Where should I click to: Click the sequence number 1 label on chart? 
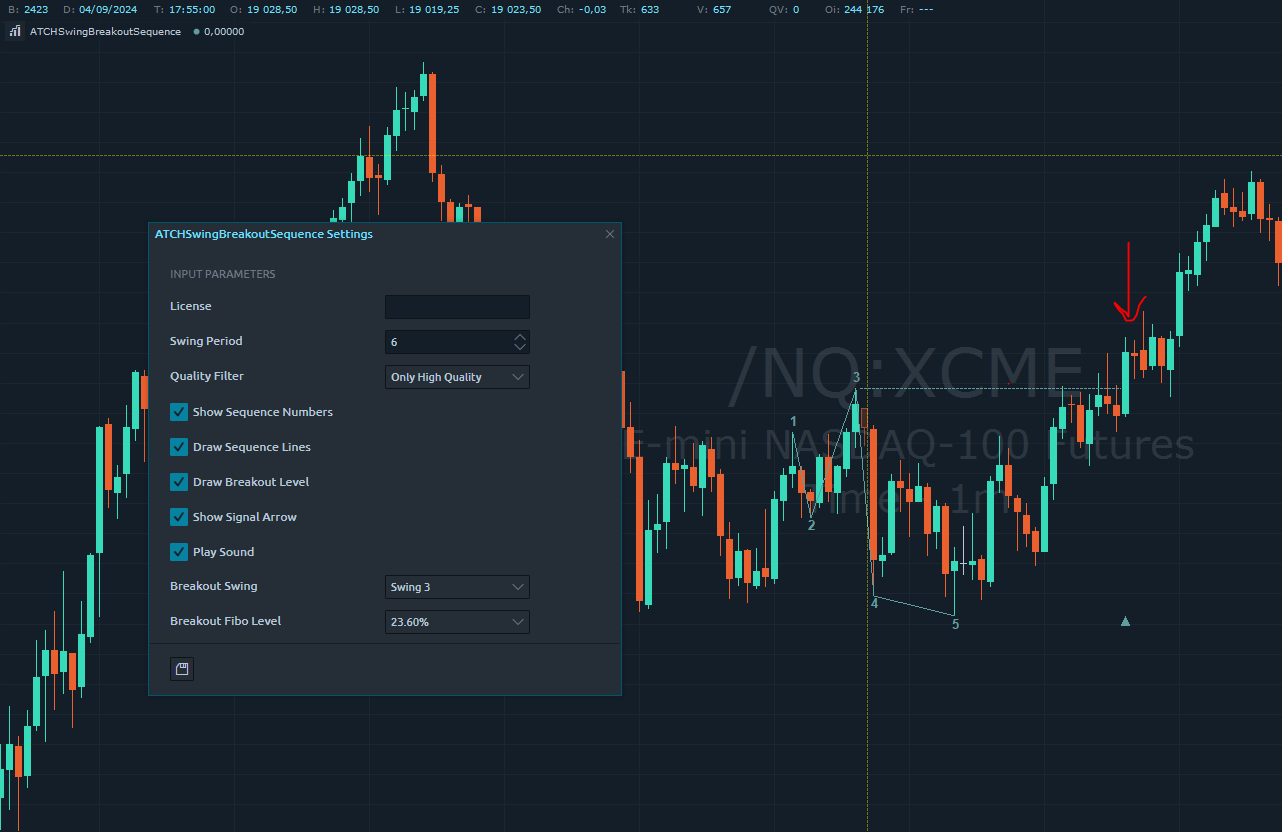point(794,422)
